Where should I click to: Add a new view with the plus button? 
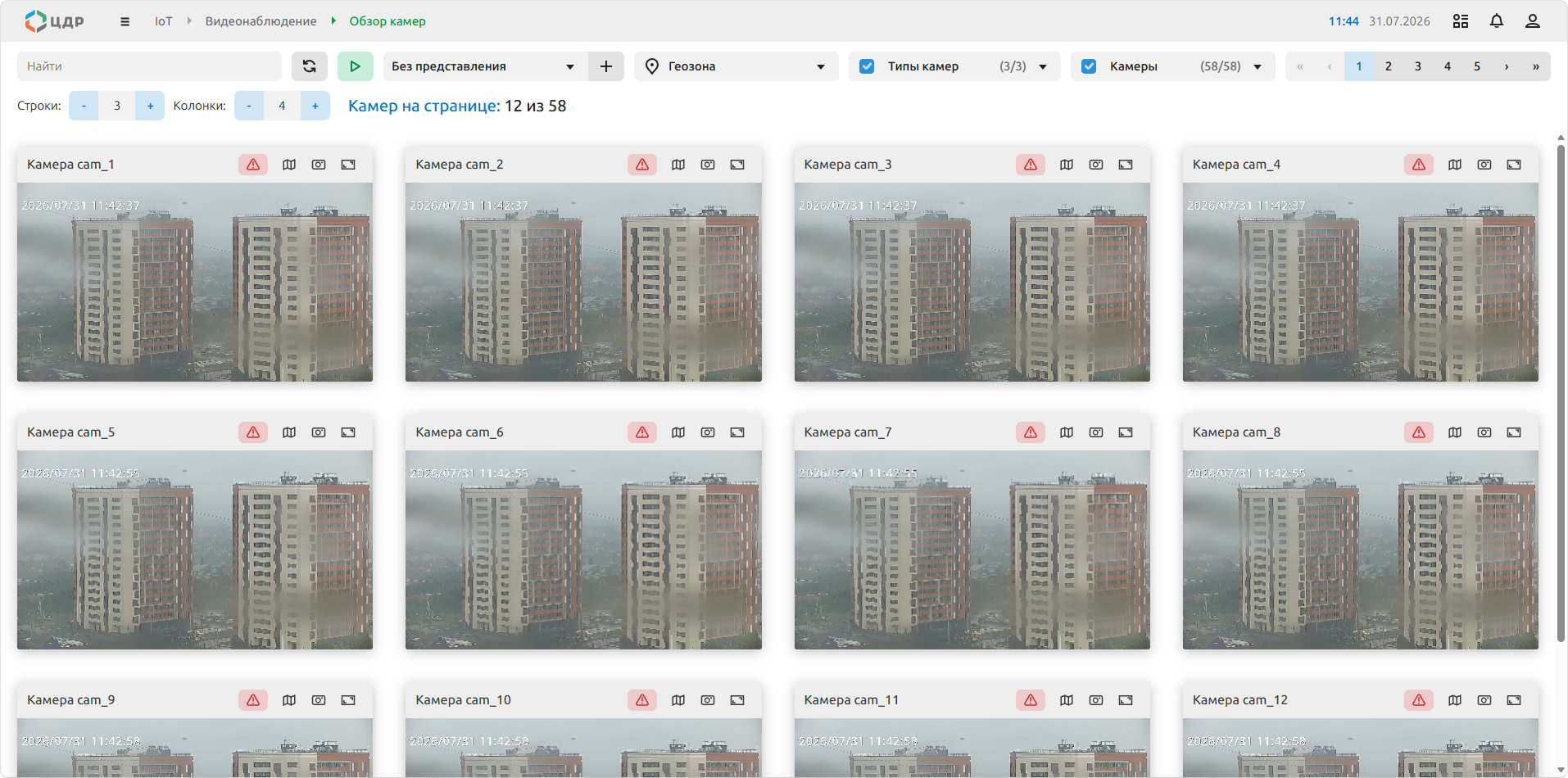[606, 66]
